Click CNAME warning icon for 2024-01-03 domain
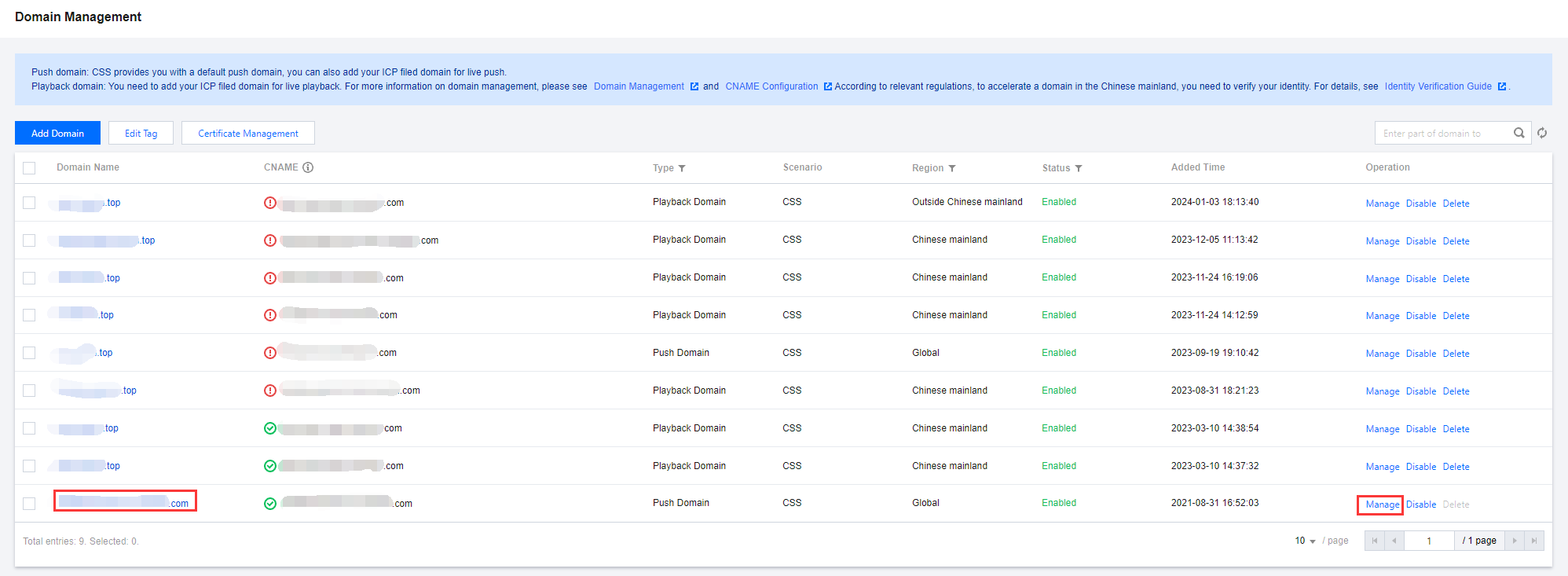The width and height of the screenshot is (1568, 576). point(270,203)
